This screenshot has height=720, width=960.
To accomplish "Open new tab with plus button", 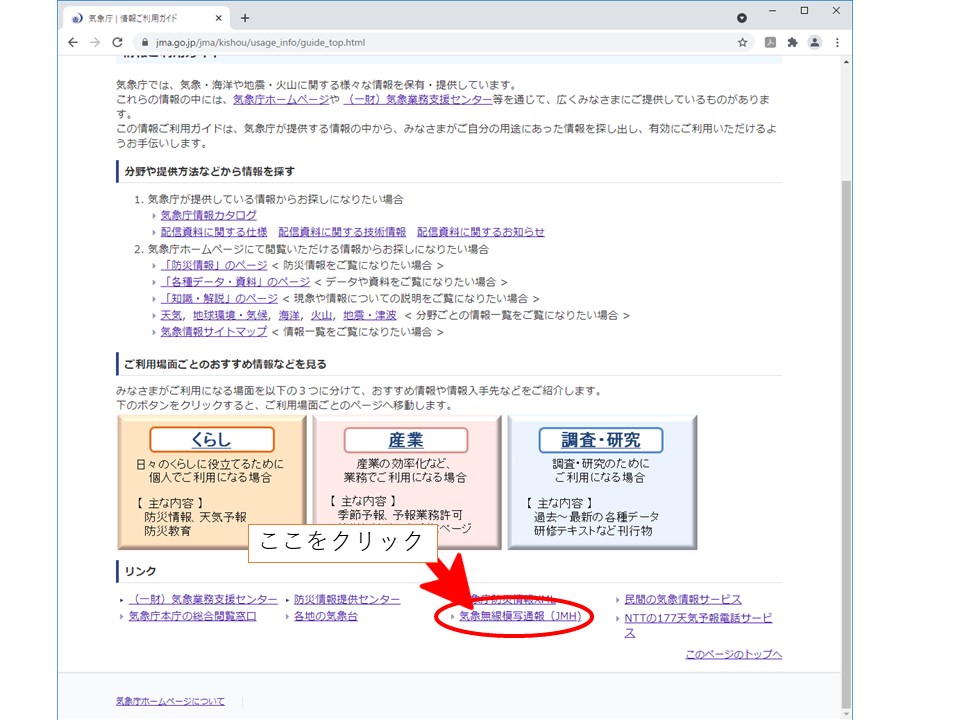I will (x=245, y=18).
